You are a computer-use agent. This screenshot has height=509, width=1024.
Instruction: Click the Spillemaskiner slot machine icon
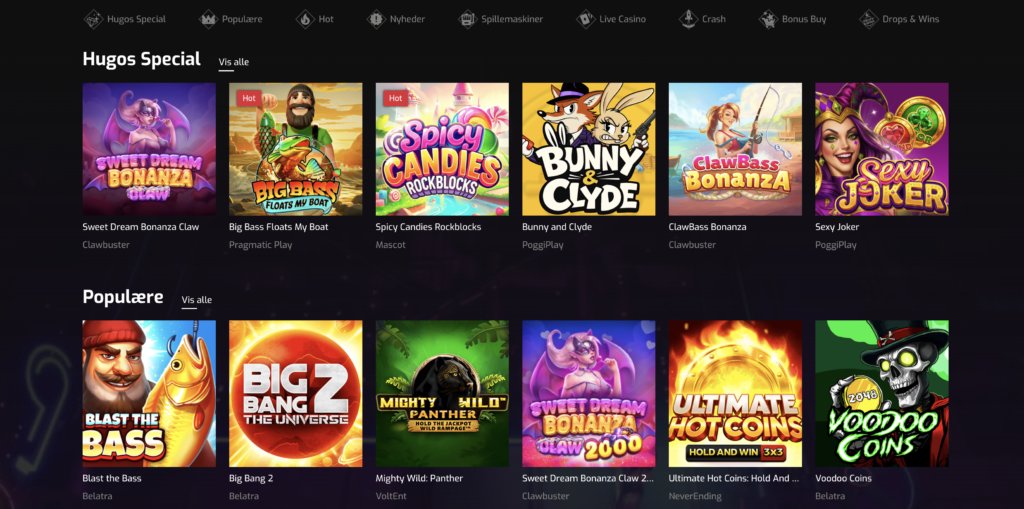(x=468, y=19)
